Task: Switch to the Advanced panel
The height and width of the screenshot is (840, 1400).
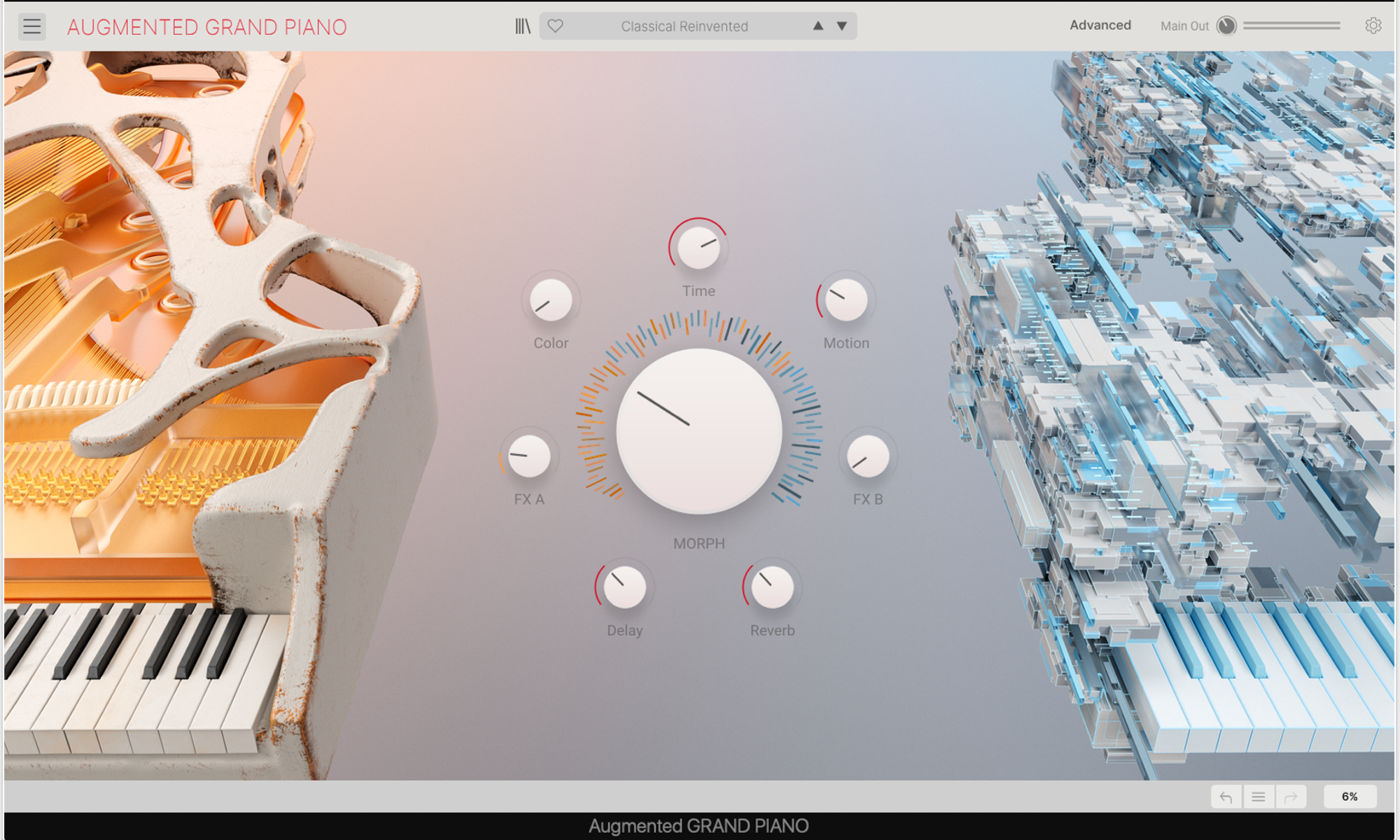Action: point(1100,25)
